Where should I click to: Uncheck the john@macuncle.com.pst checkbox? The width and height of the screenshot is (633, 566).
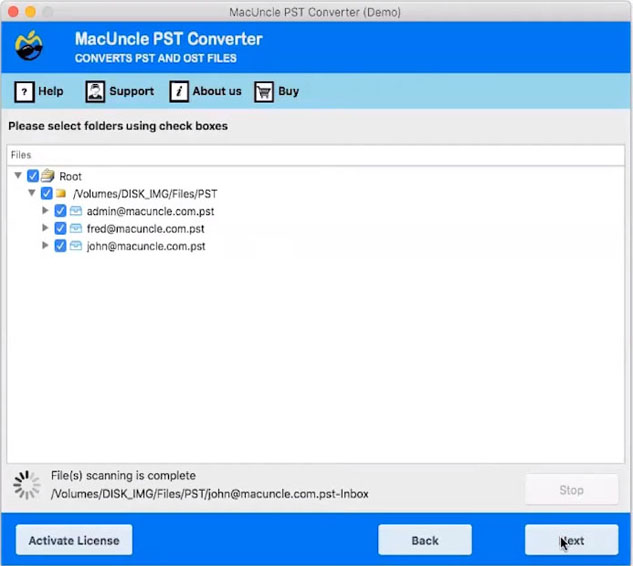pos(60,246)
